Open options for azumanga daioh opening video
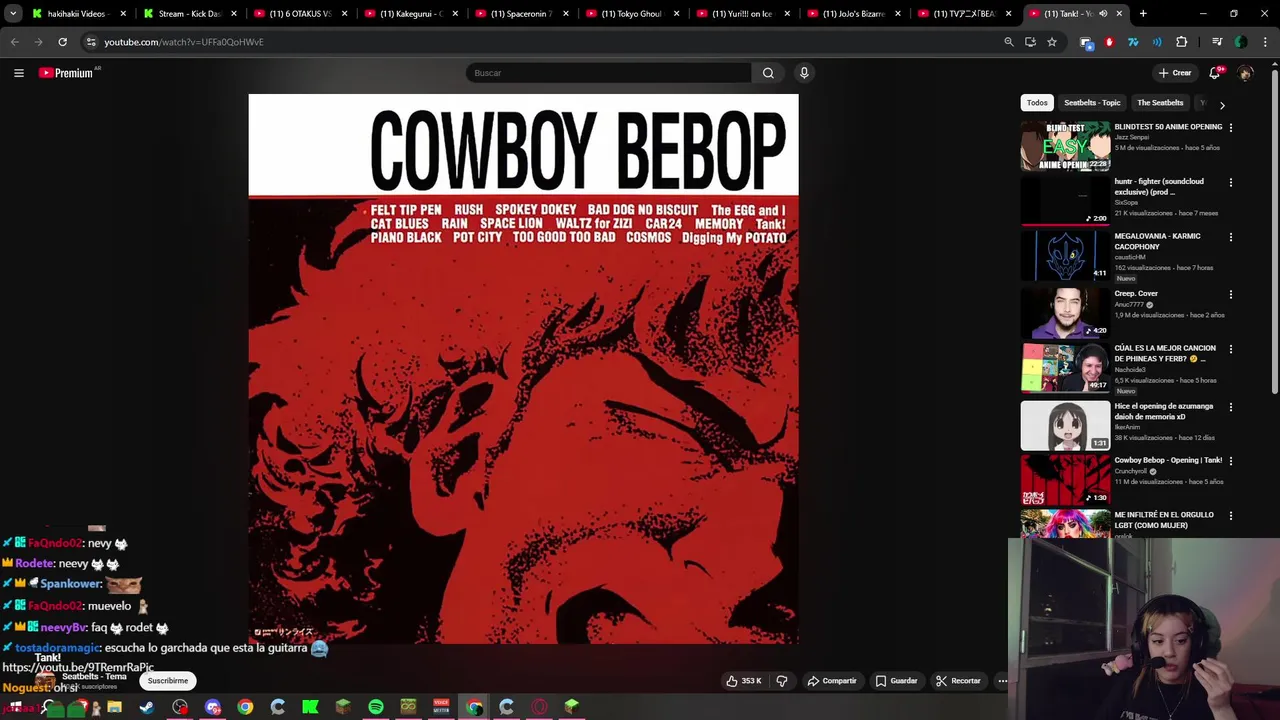 (x=1231, y=407)
